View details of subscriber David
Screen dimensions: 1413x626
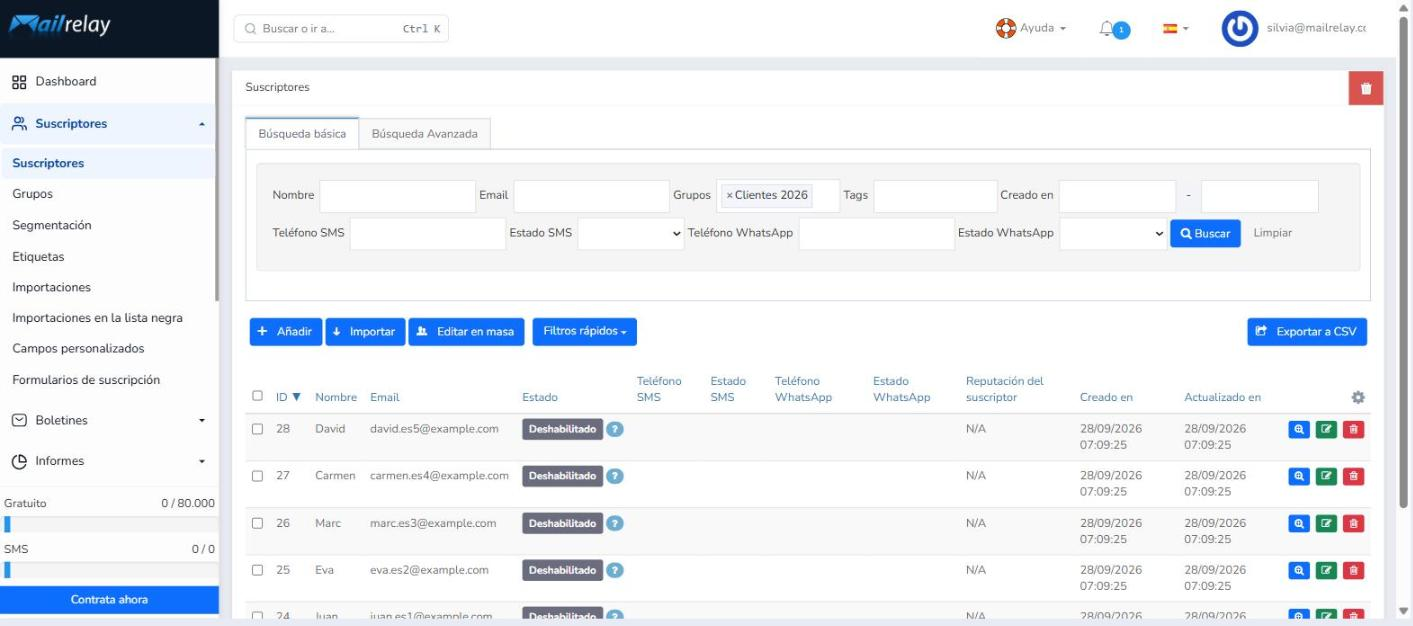click(1299, 429)
